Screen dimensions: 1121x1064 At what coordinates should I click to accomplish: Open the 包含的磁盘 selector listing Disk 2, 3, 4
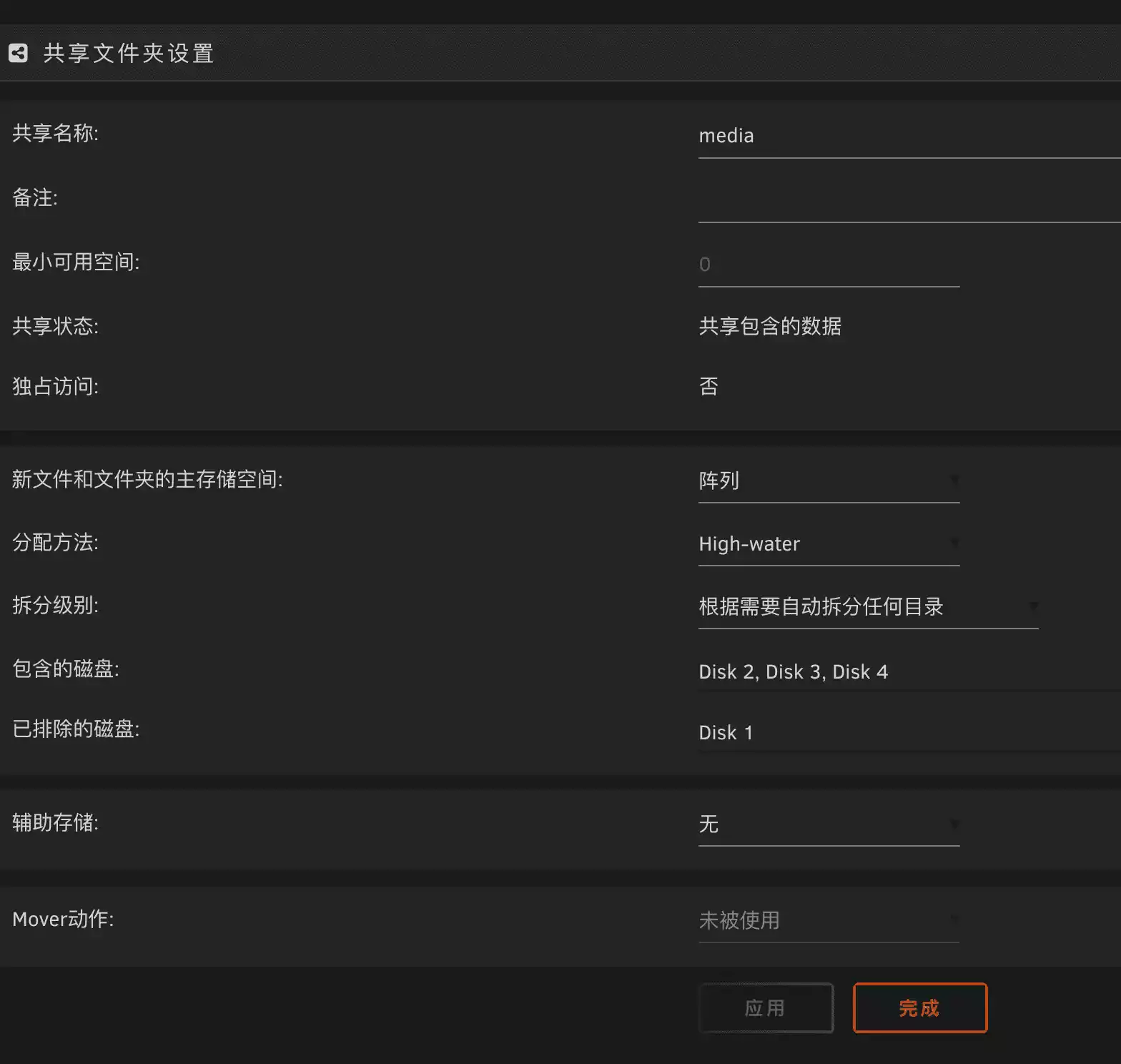(908, 672)
